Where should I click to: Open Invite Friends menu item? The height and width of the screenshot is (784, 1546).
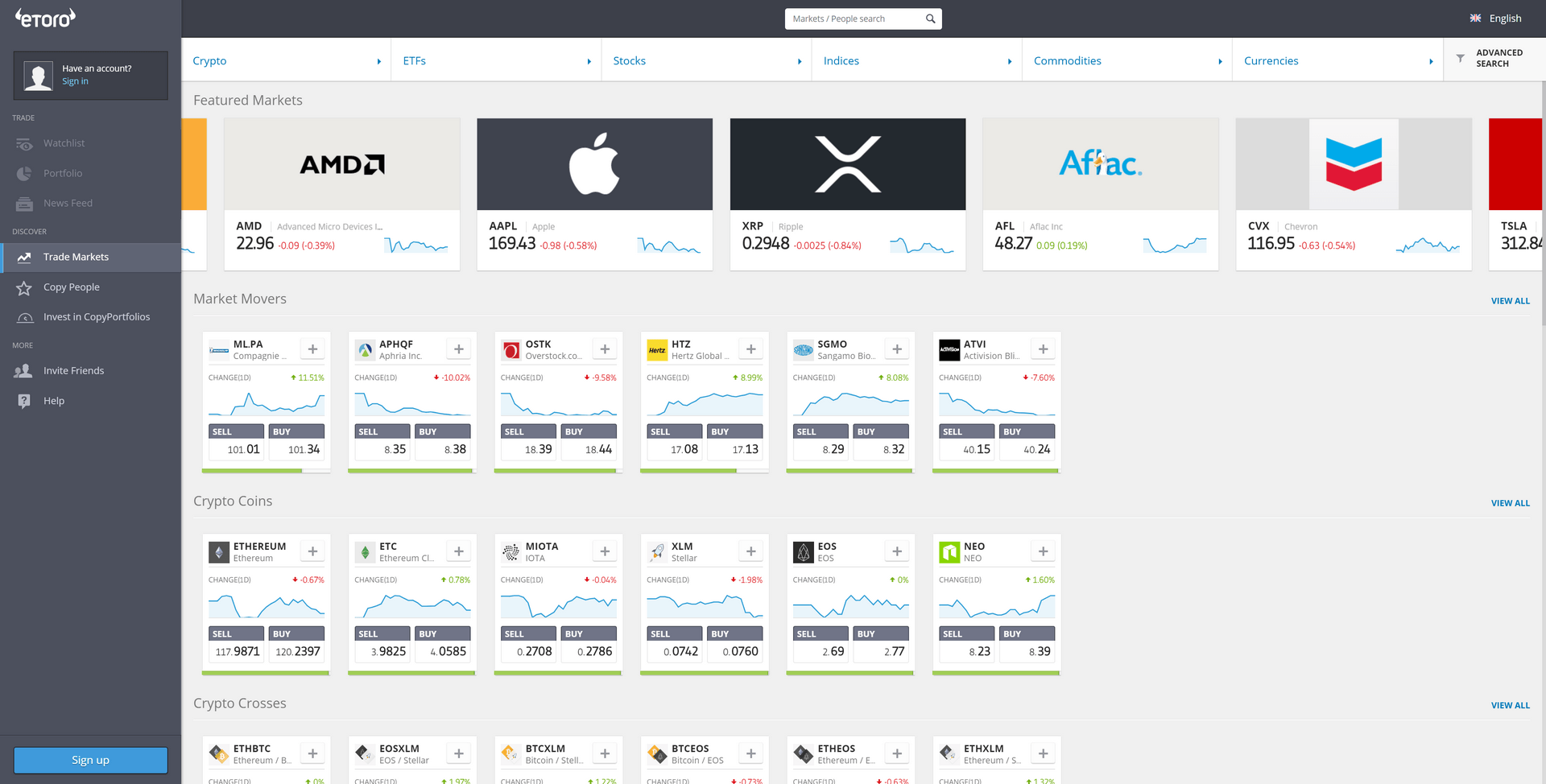[x=90, y=371]
